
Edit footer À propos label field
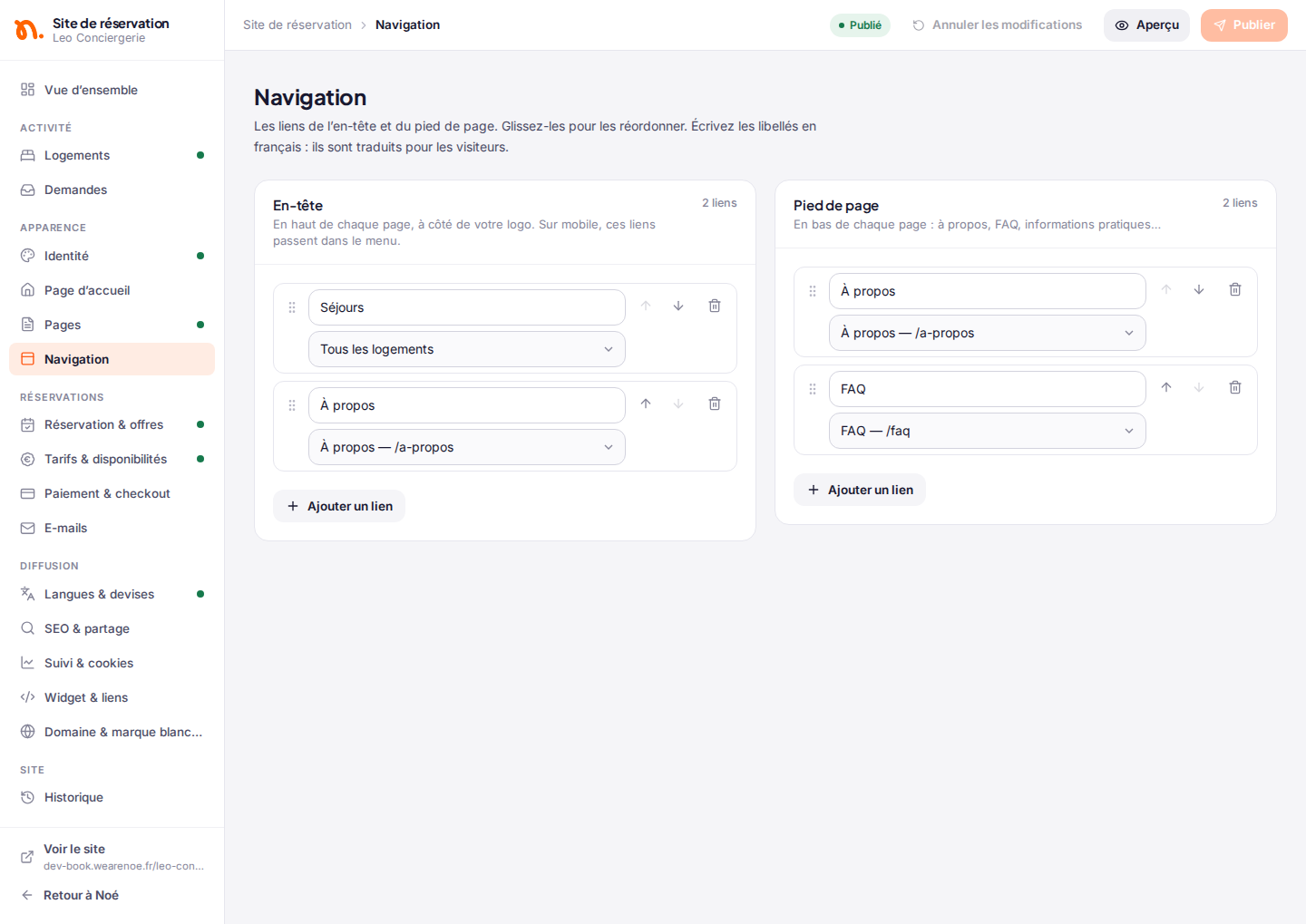tap(988, 291)
